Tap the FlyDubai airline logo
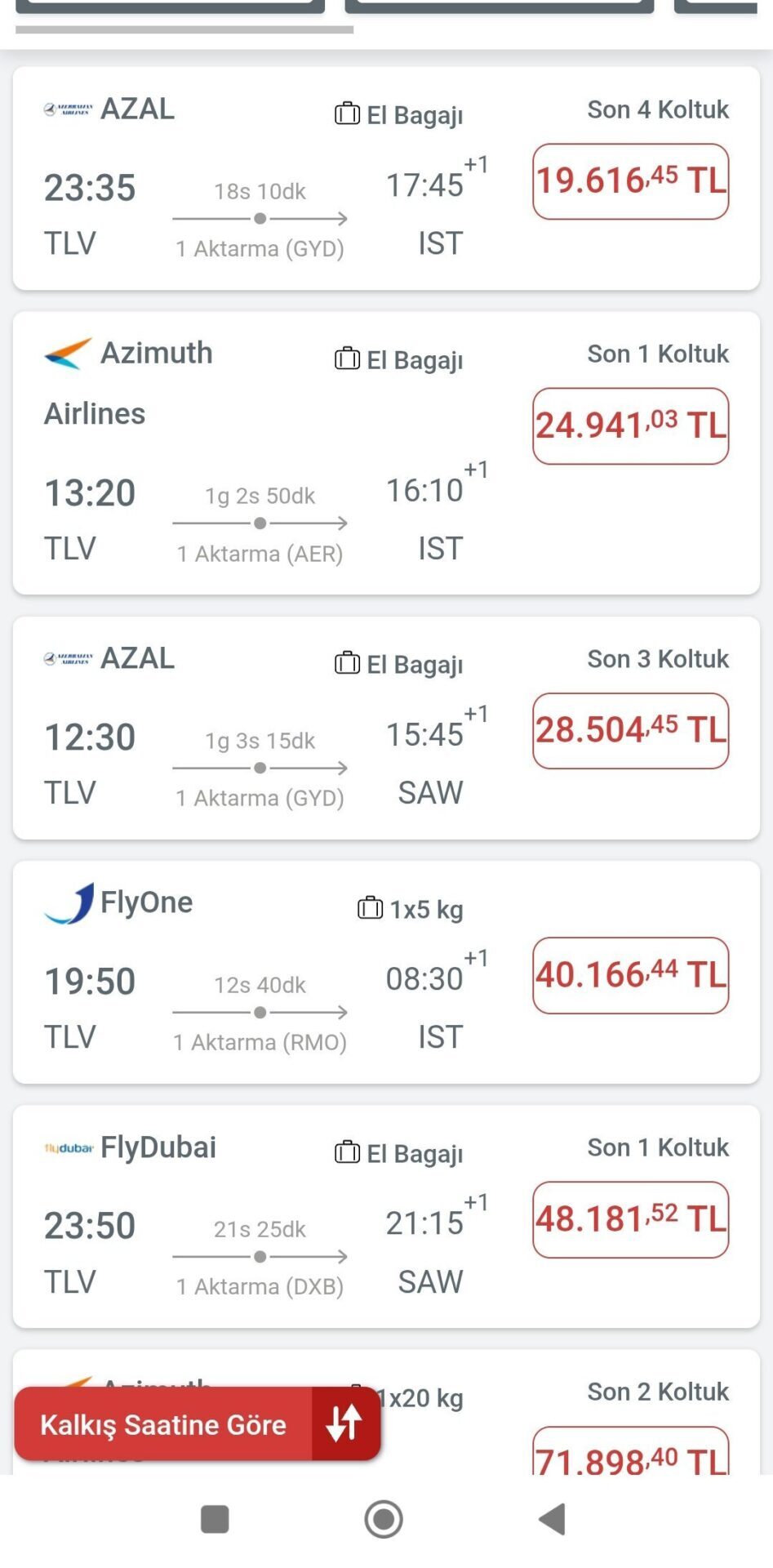This screenshot has height=1568, width=773. pos(69,1148)
